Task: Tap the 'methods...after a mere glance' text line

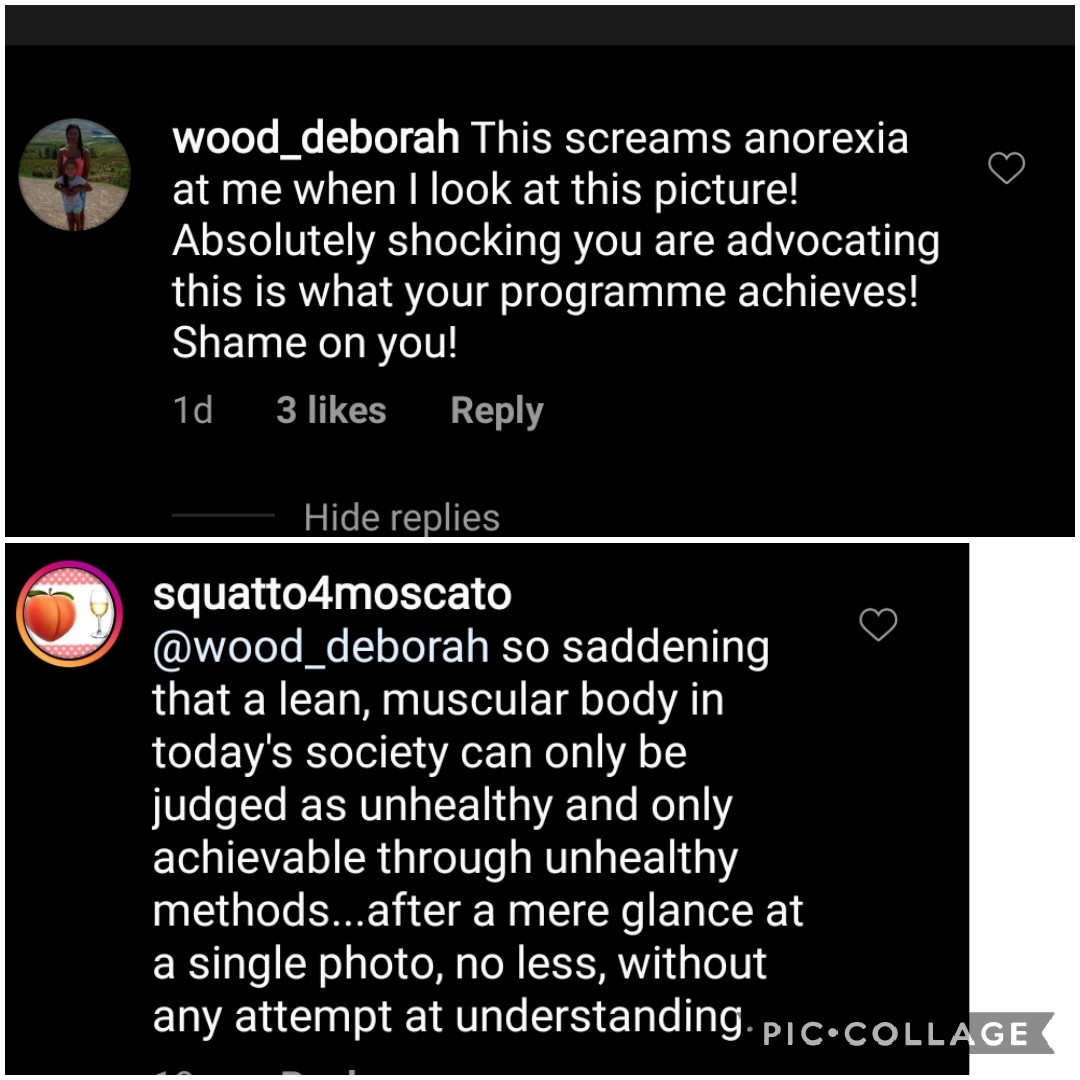Action: 478,911
